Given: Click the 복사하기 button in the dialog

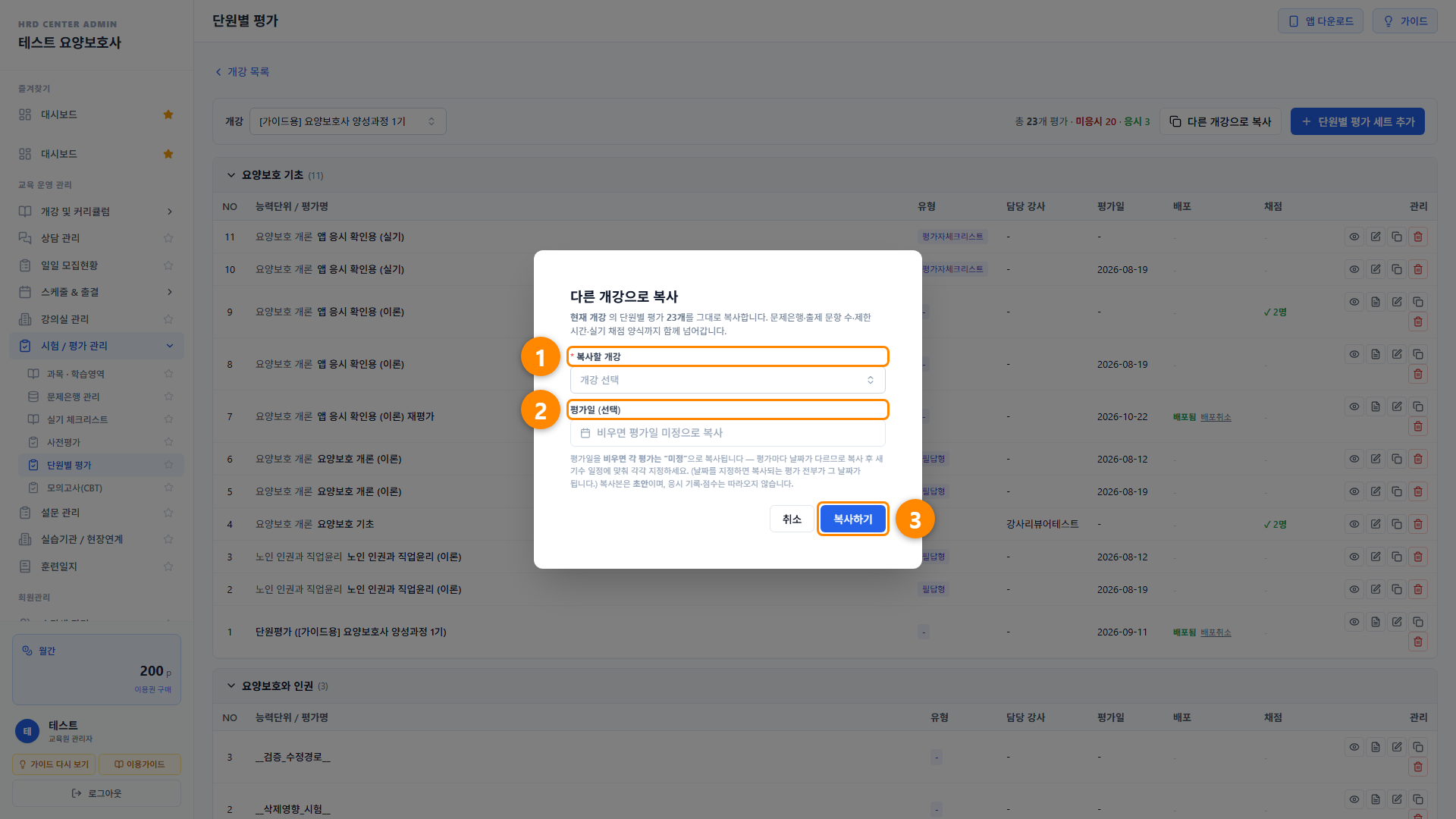Looking at the screenshot, I should (852, 519).
